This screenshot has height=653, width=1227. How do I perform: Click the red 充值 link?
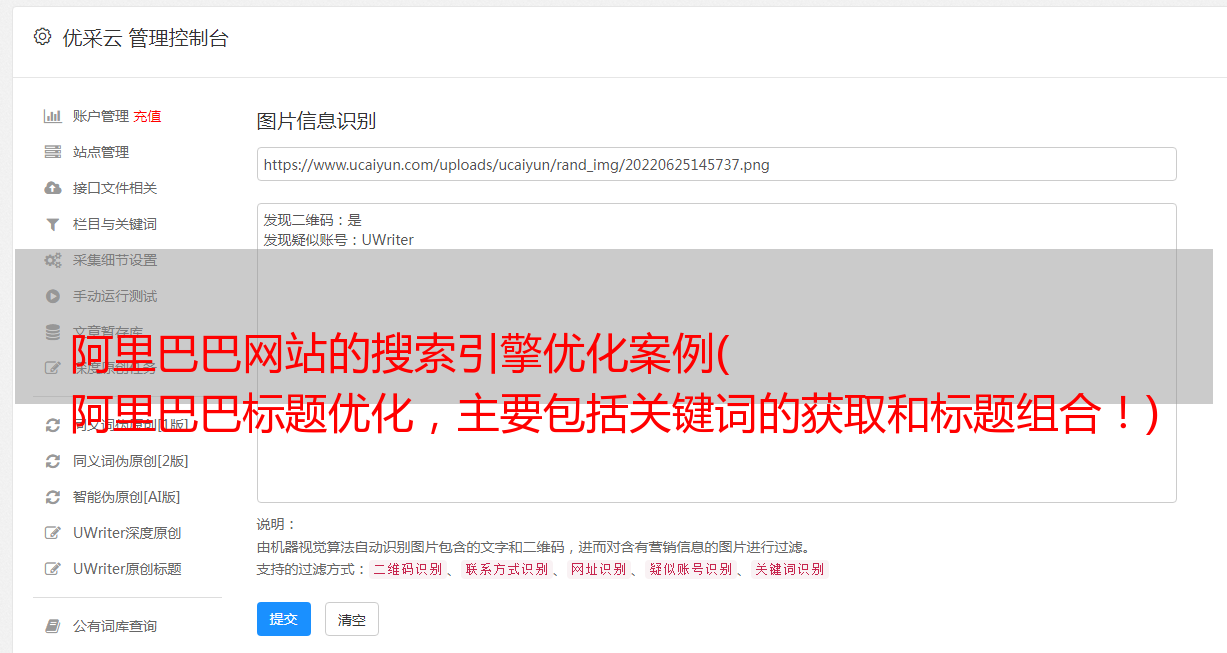coord(147,116)
